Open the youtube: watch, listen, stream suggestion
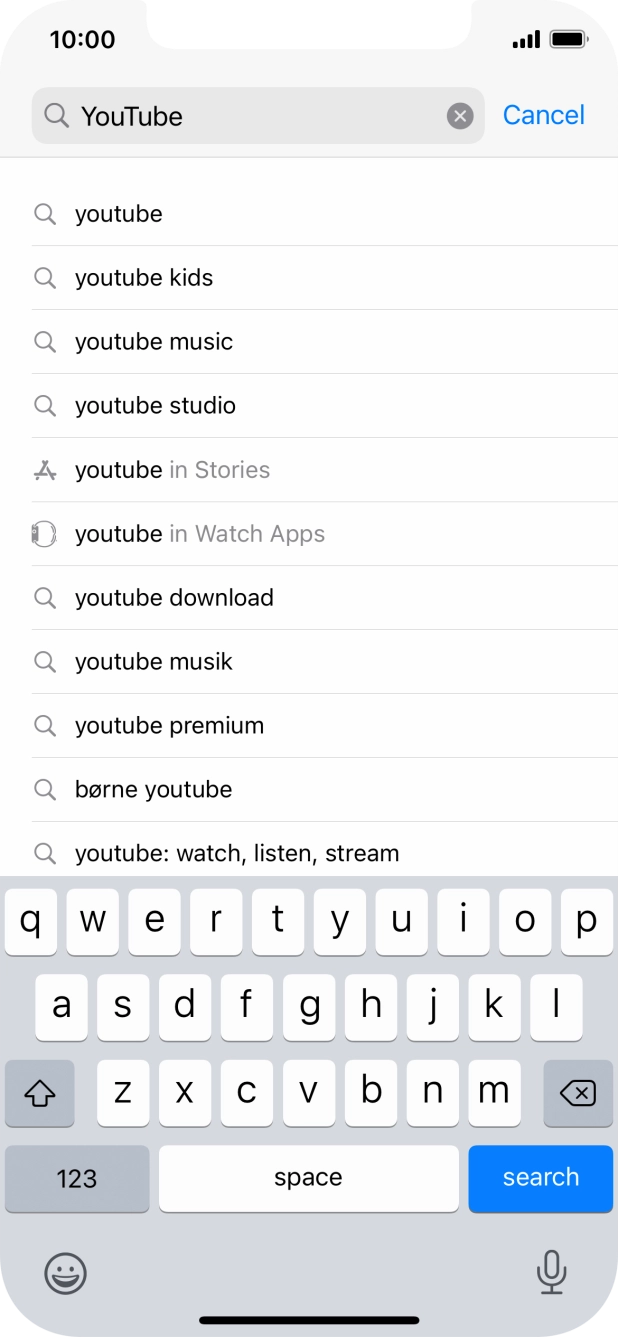618x1337 pixels. coord(237,853)
